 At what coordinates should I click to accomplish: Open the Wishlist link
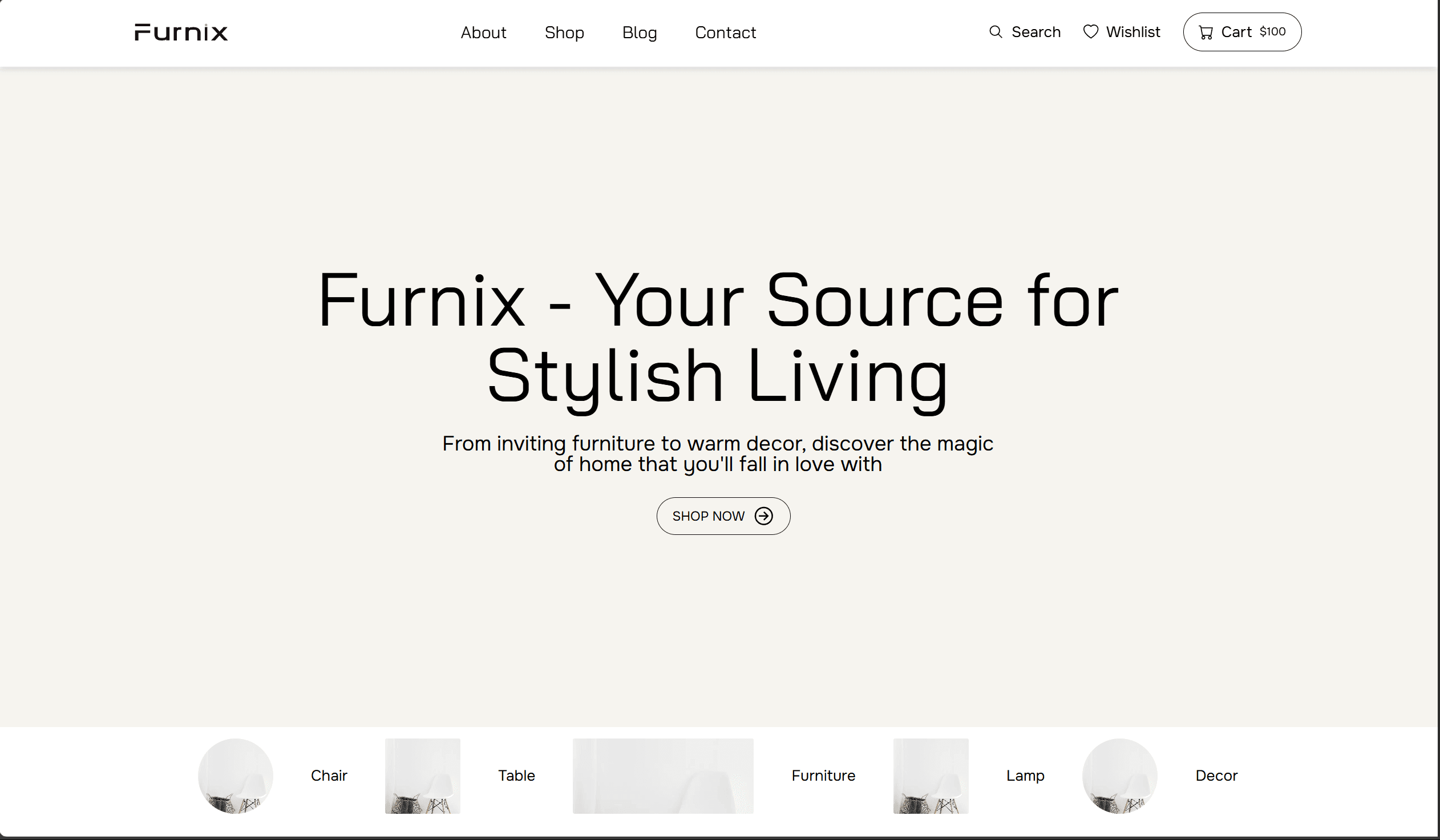pos(1132,32)
